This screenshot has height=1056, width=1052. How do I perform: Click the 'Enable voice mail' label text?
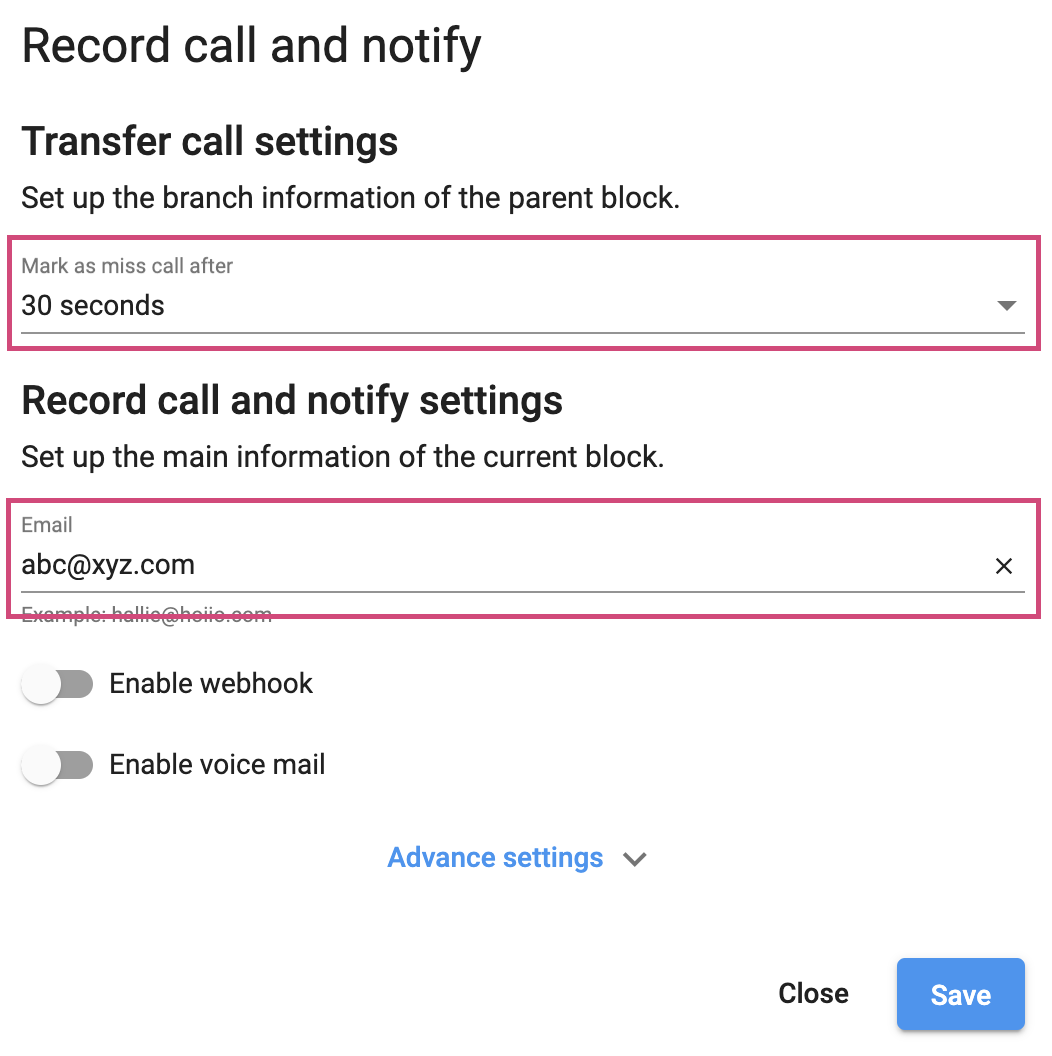[217, 765]
